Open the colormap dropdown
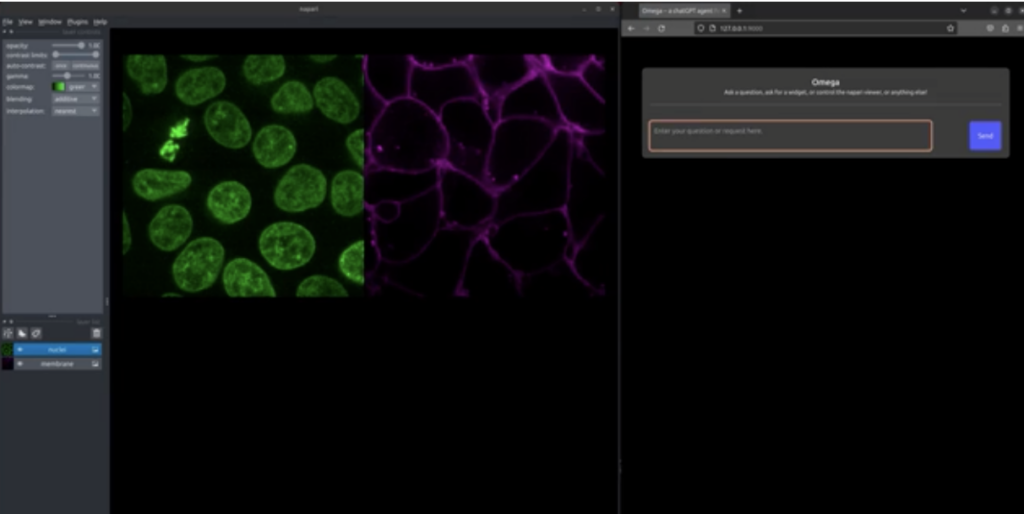 [84, 86]
